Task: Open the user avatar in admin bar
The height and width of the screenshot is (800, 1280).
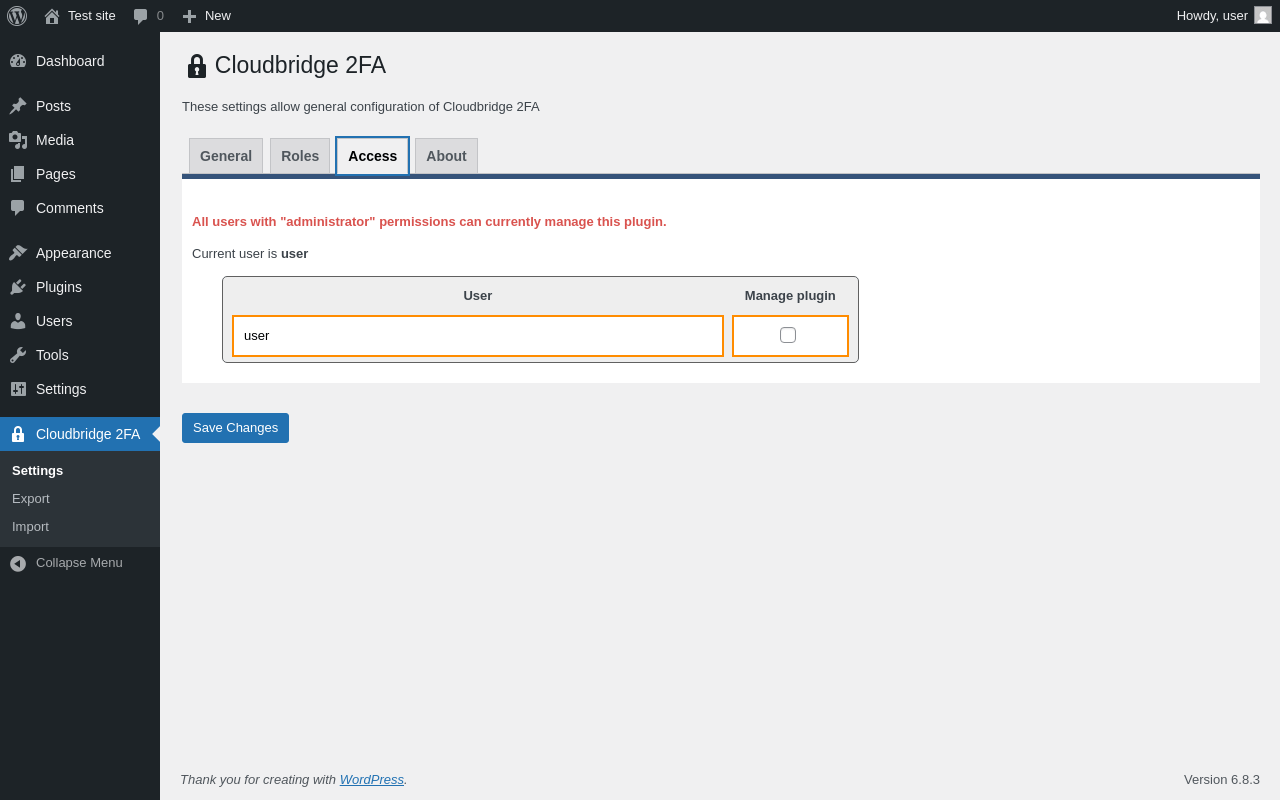Action: (1263, 15)
